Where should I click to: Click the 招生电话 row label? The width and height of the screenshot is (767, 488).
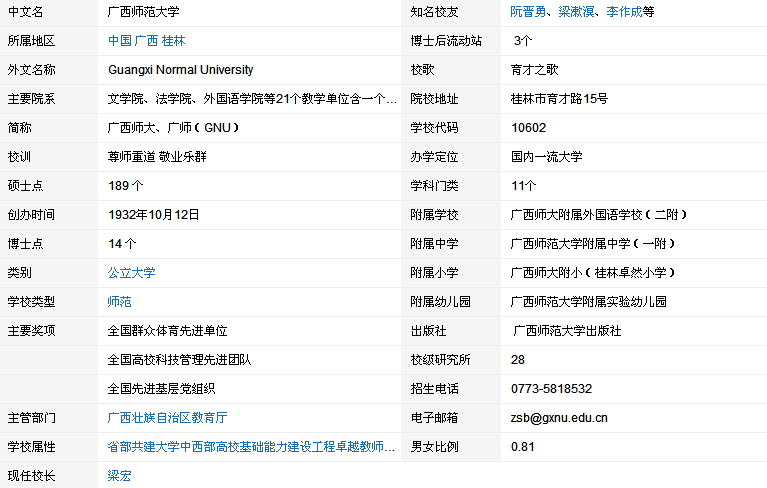(434, 389)
